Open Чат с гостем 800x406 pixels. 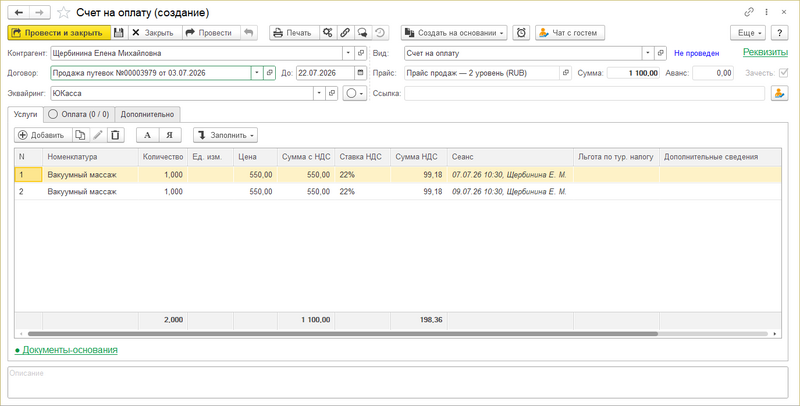[x=569, y=33]
